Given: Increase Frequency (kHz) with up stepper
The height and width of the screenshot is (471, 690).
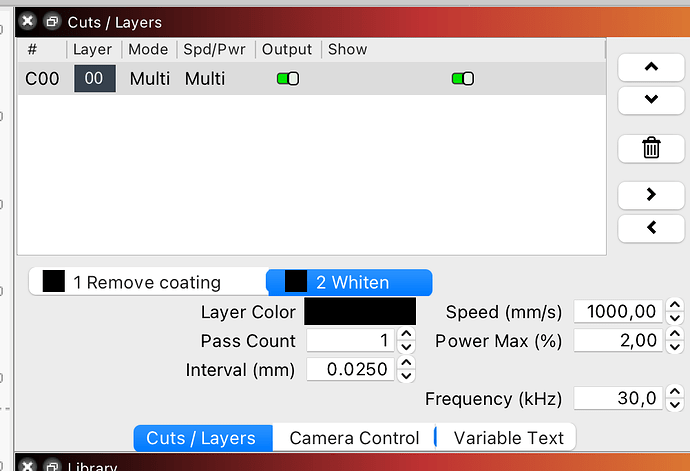Looking at the screenshot, I should pos(675,391).
